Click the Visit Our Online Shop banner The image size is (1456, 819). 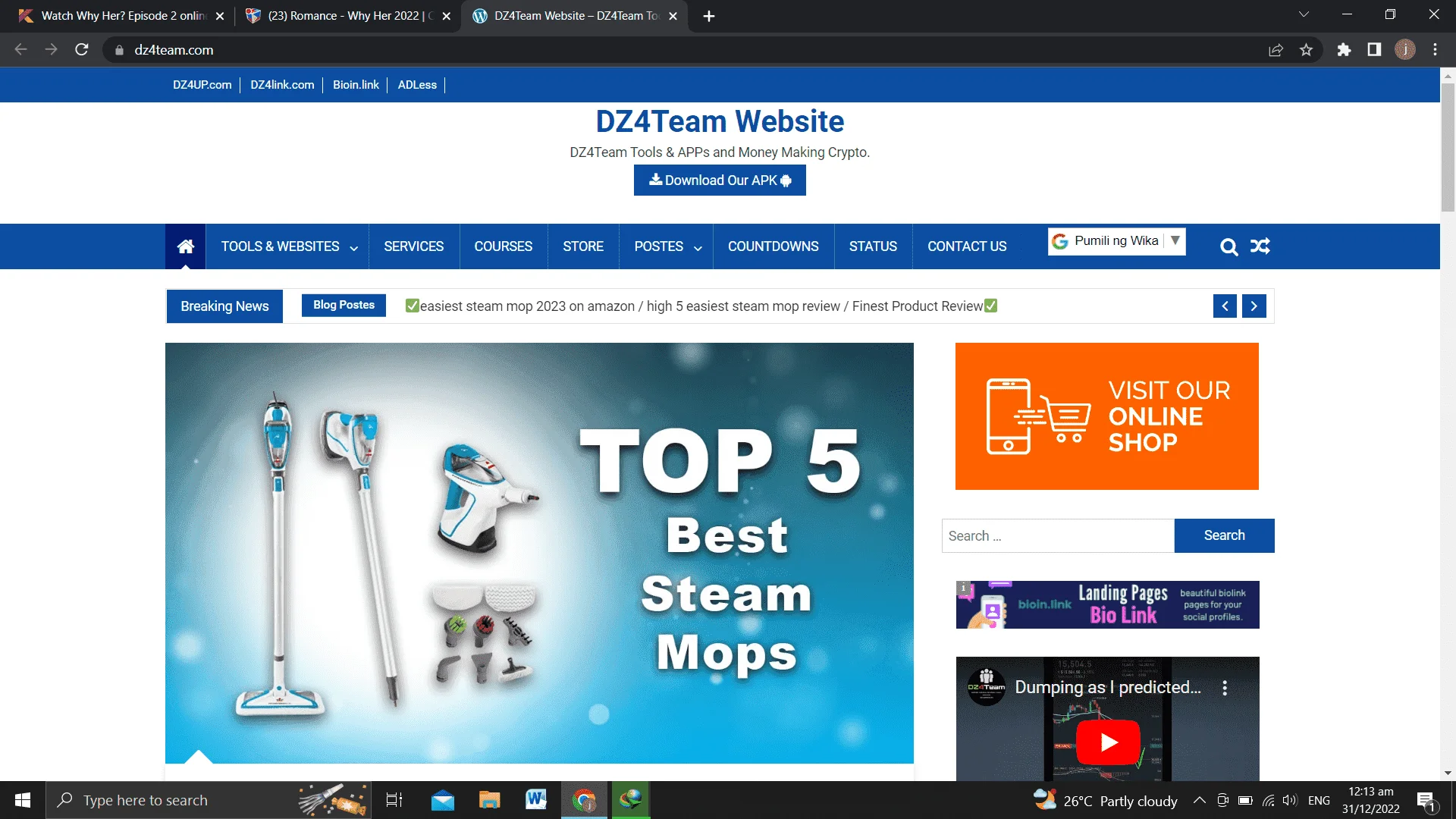1107,416
